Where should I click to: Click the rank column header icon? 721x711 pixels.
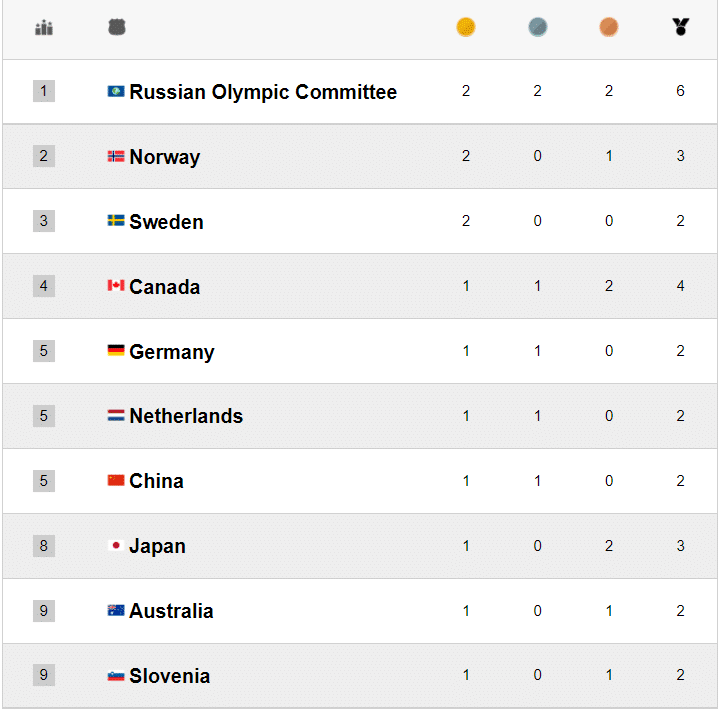[43, 28]
